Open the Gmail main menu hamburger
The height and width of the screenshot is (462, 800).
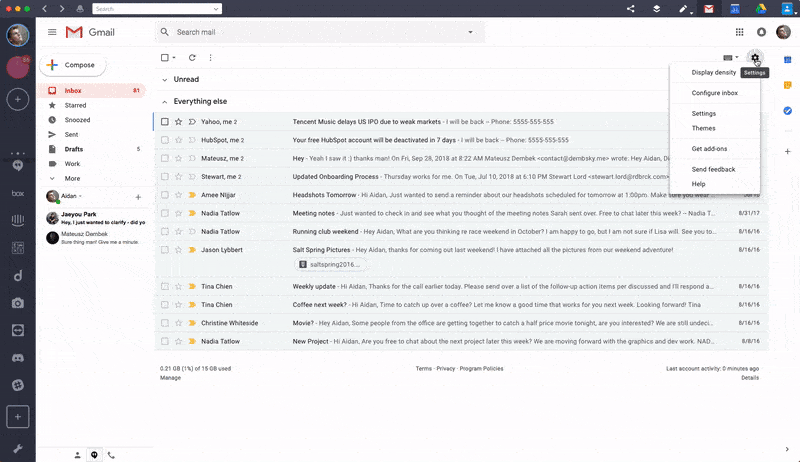(52, 32)
